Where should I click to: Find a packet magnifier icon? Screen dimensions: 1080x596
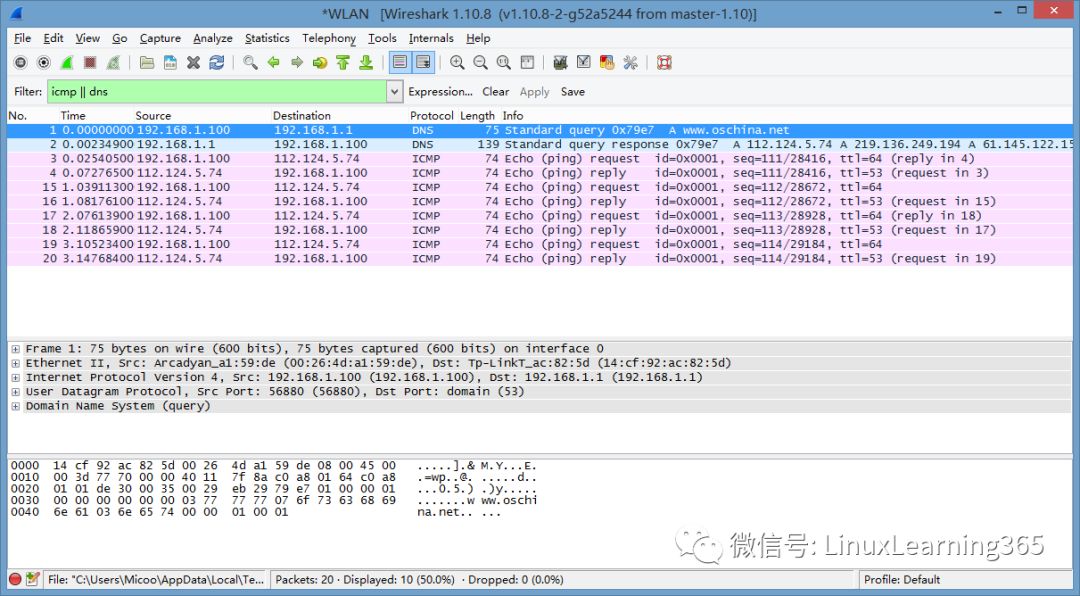click(x=250, y=63)
